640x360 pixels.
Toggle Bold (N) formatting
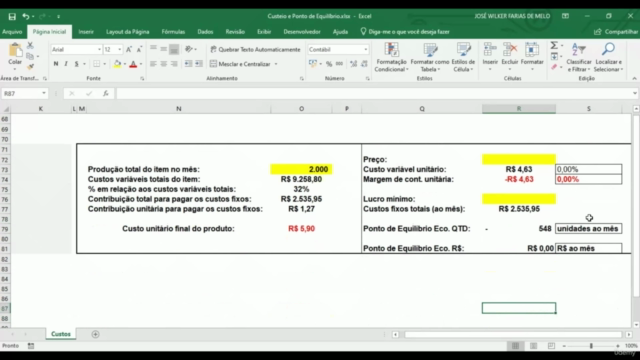click(x=56, y=64)
